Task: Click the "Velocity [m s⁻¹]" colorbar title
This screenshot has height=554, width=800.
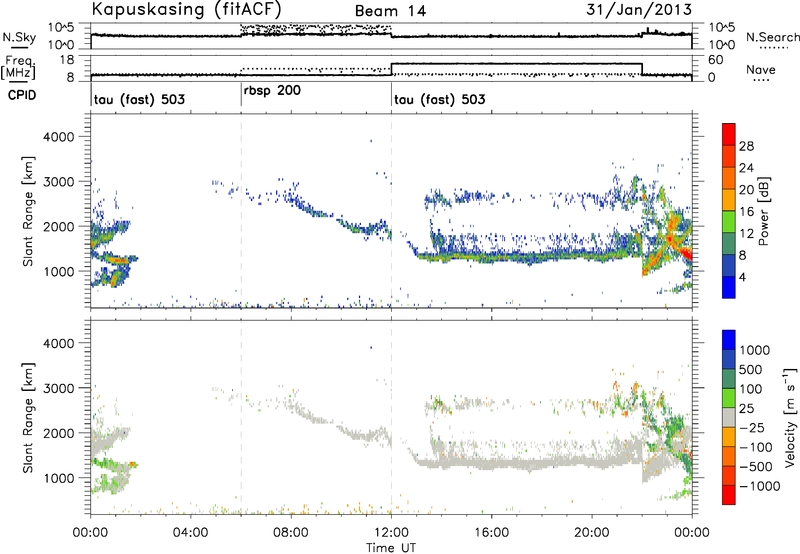Action: 790,417
